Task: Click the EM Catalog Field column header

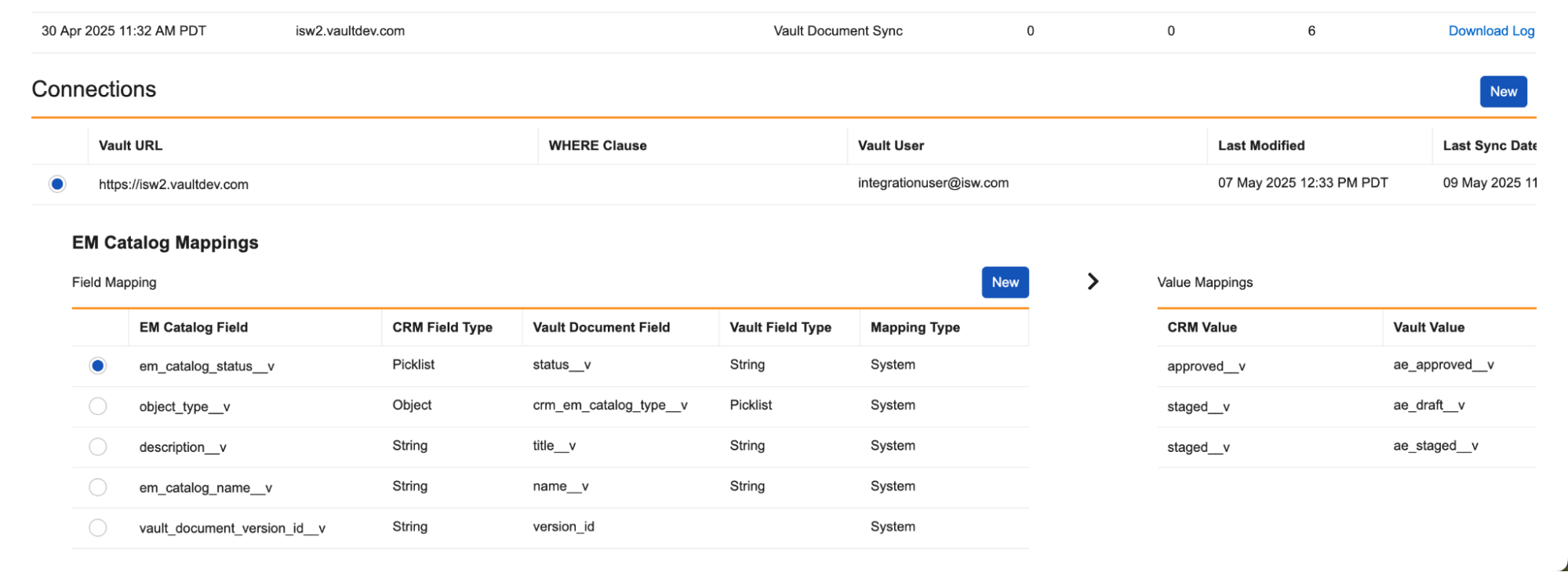Action: (193, 327)
